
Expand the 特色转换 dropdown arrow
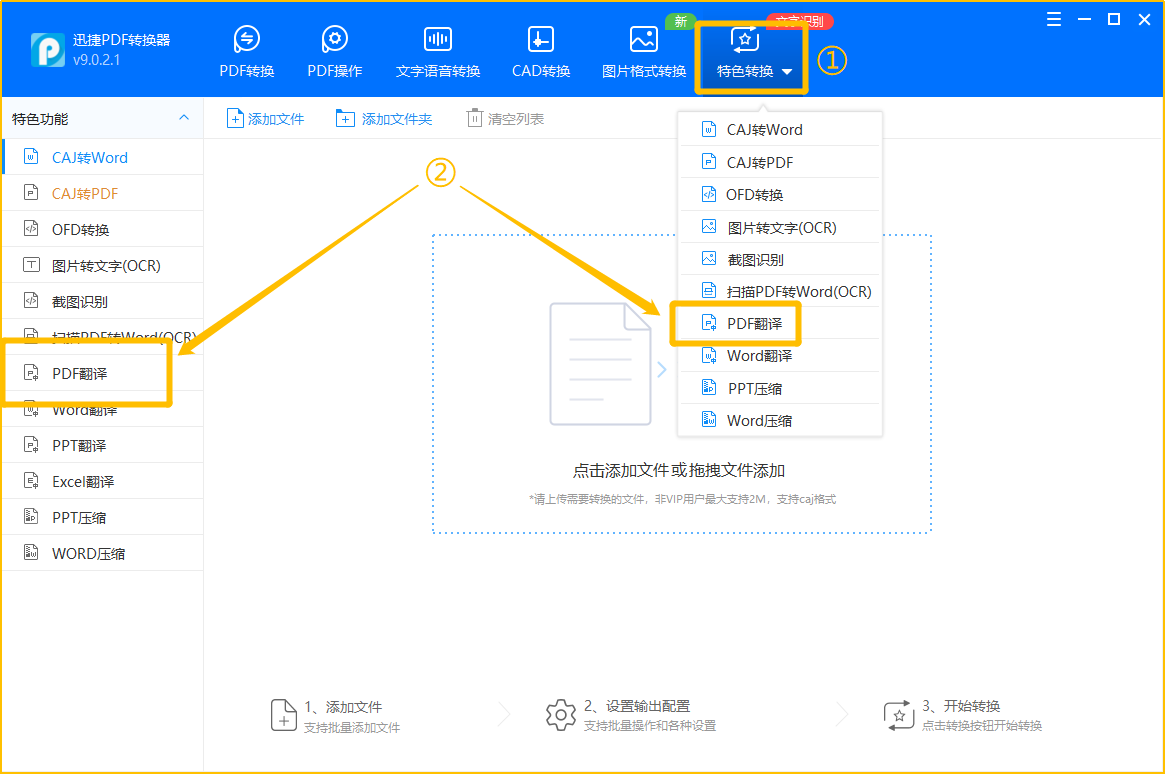coord(787,72)
